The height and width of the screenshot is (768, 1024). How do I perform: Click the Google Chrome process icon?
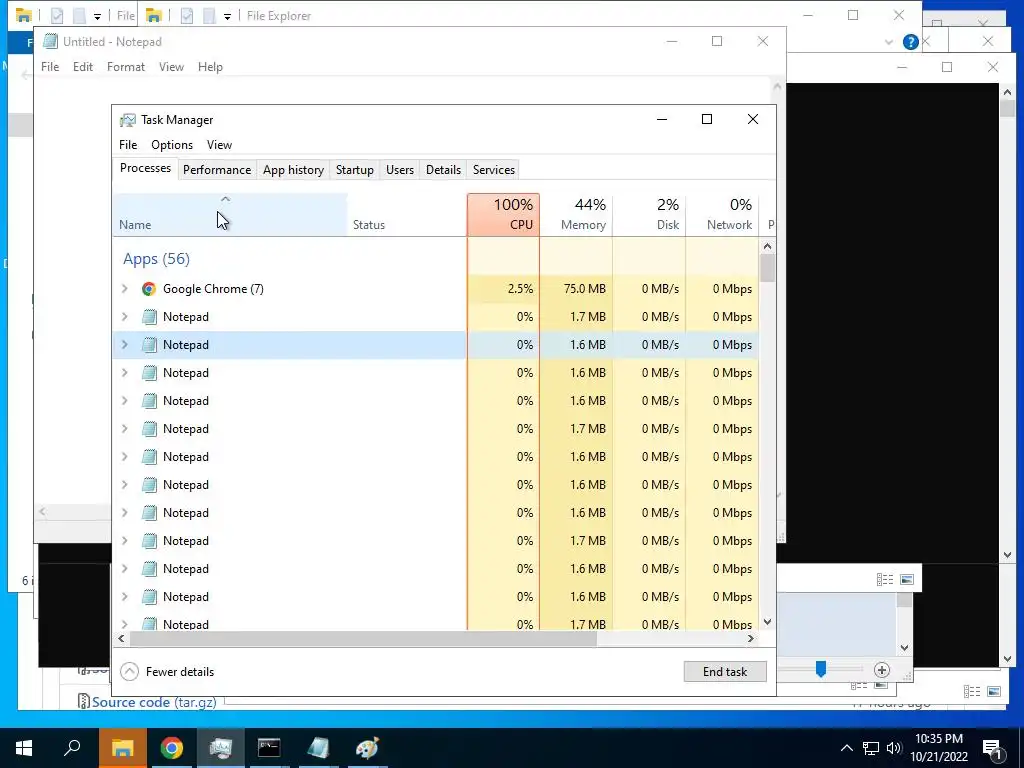click(149, 289)
